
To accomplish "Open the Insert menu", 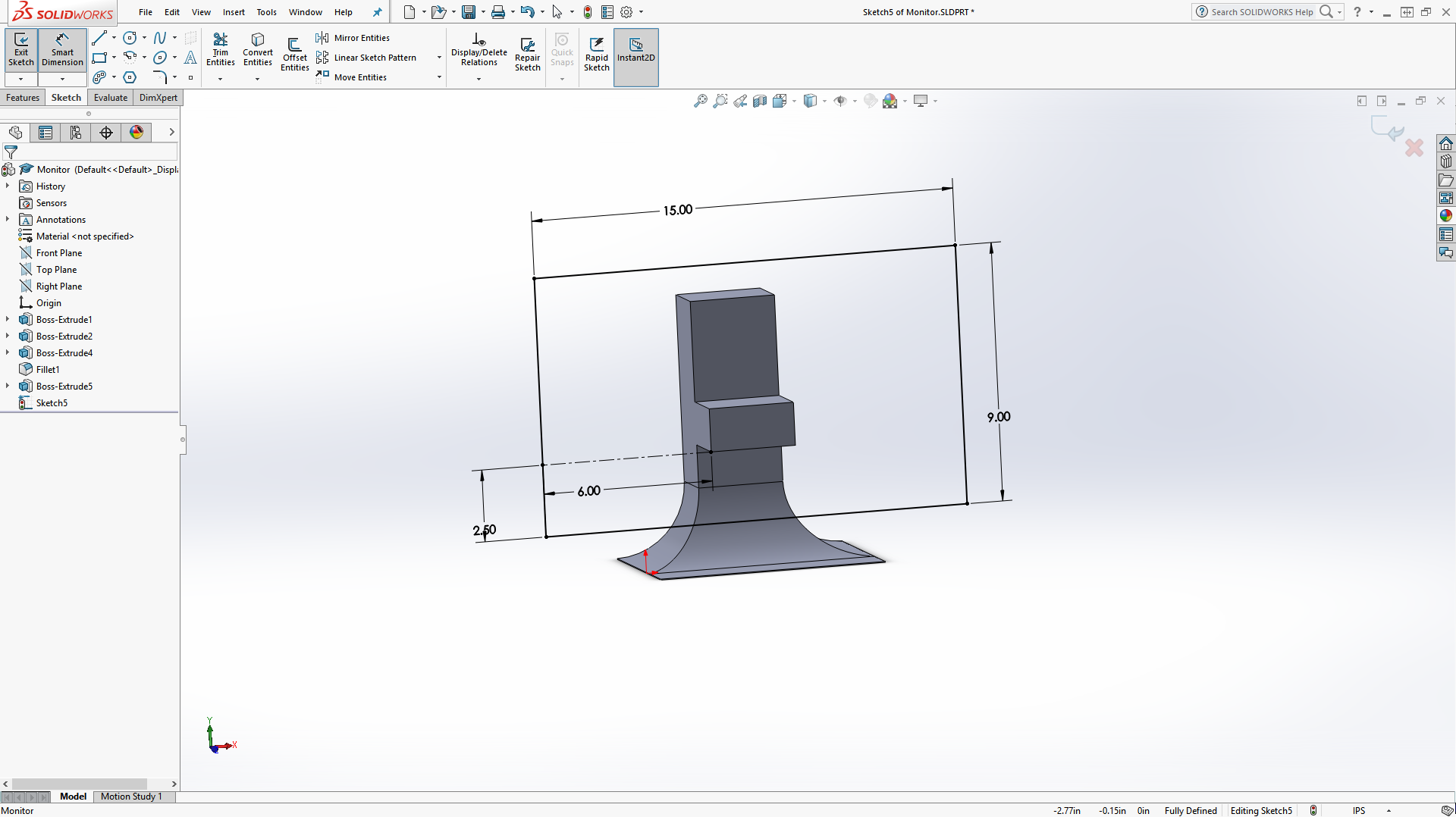I will tap(234, 12).
